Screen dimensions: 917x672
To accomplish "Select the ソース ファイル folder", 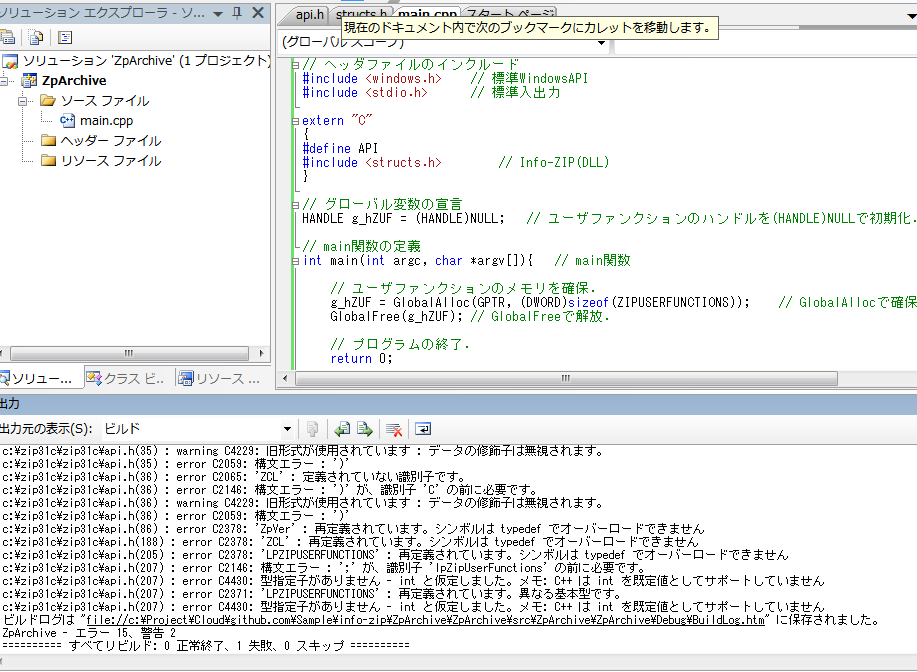I will (x=105, y=101).
